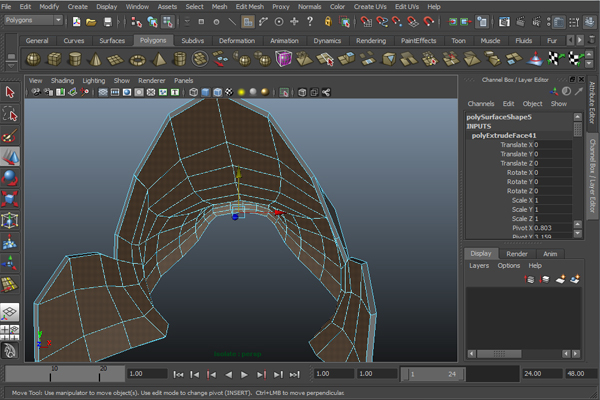Create a polygon torus from the shelf

137,60
